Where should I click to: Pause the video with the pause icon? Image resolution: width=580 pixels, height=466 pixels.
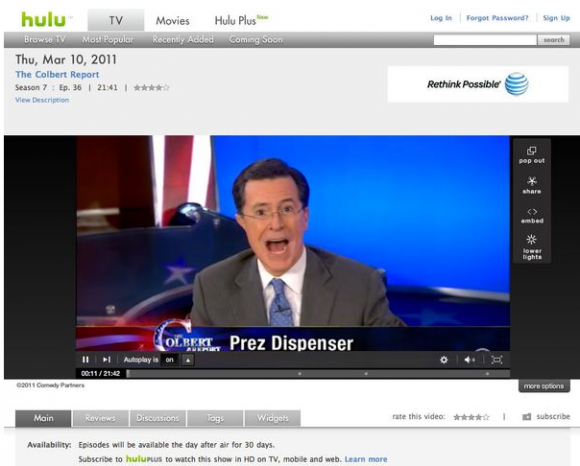pyautogui.click(x=85, y=359)
